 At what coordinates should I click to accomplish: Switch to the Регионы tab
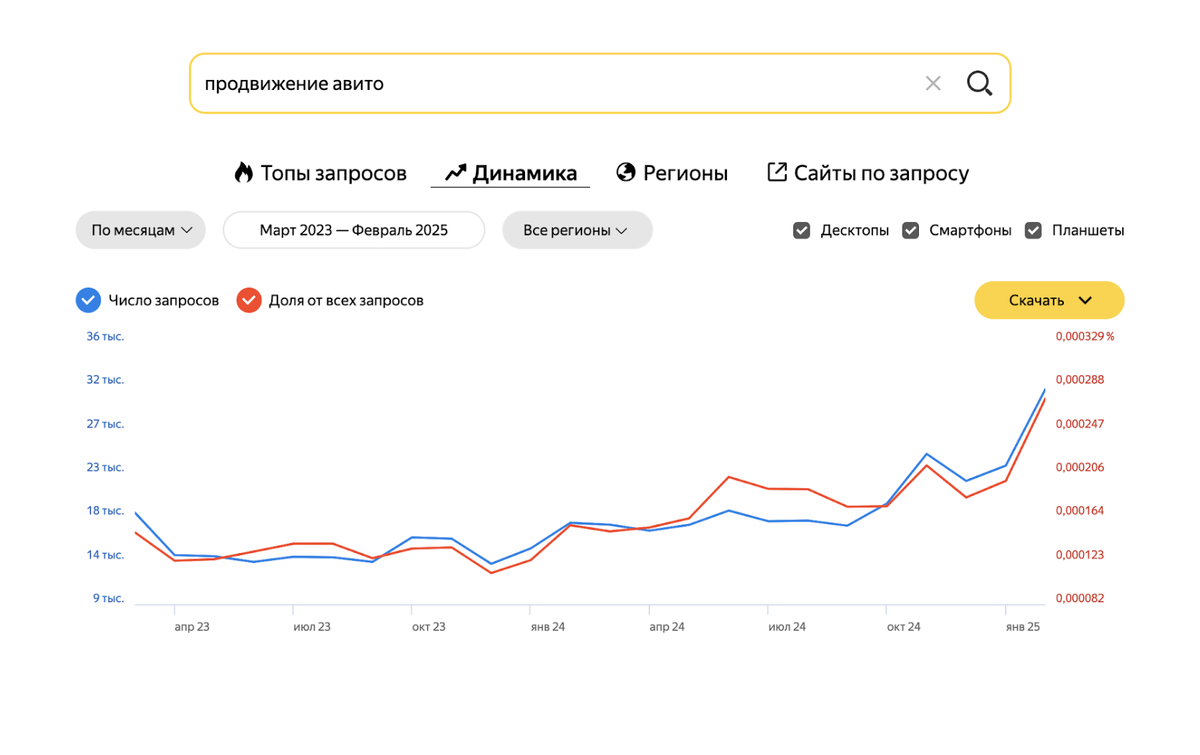point(672,173)
